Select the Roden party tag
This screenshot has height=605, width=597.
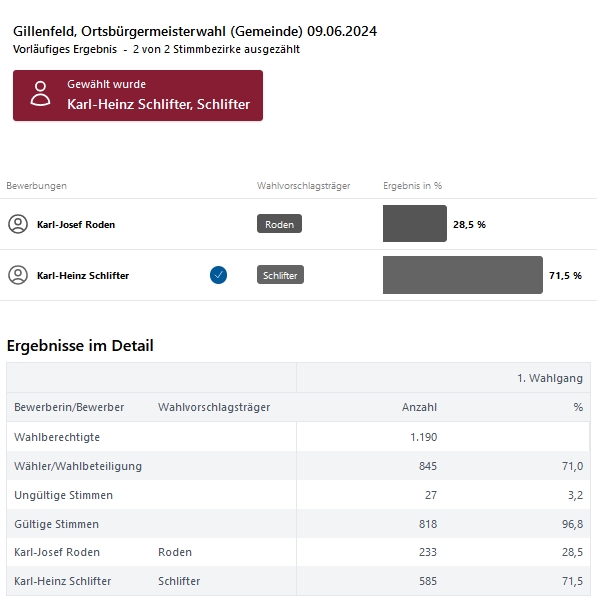coord(279,224)
